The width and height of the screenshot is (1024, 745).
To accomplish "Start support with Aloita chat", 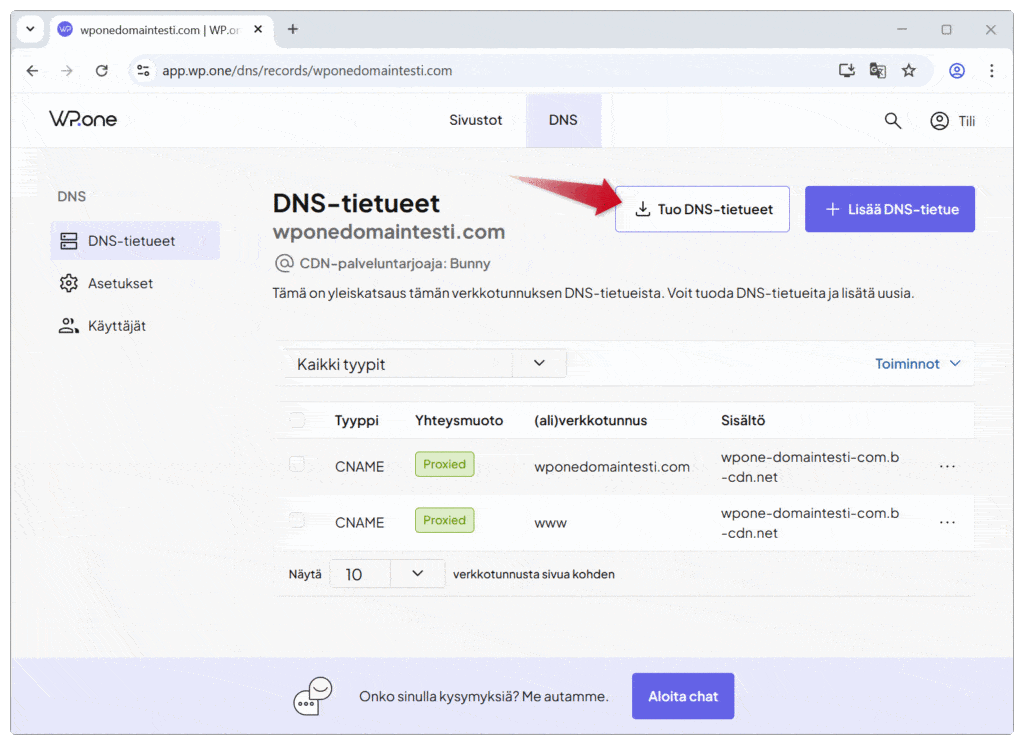I will tap(683, 696).
